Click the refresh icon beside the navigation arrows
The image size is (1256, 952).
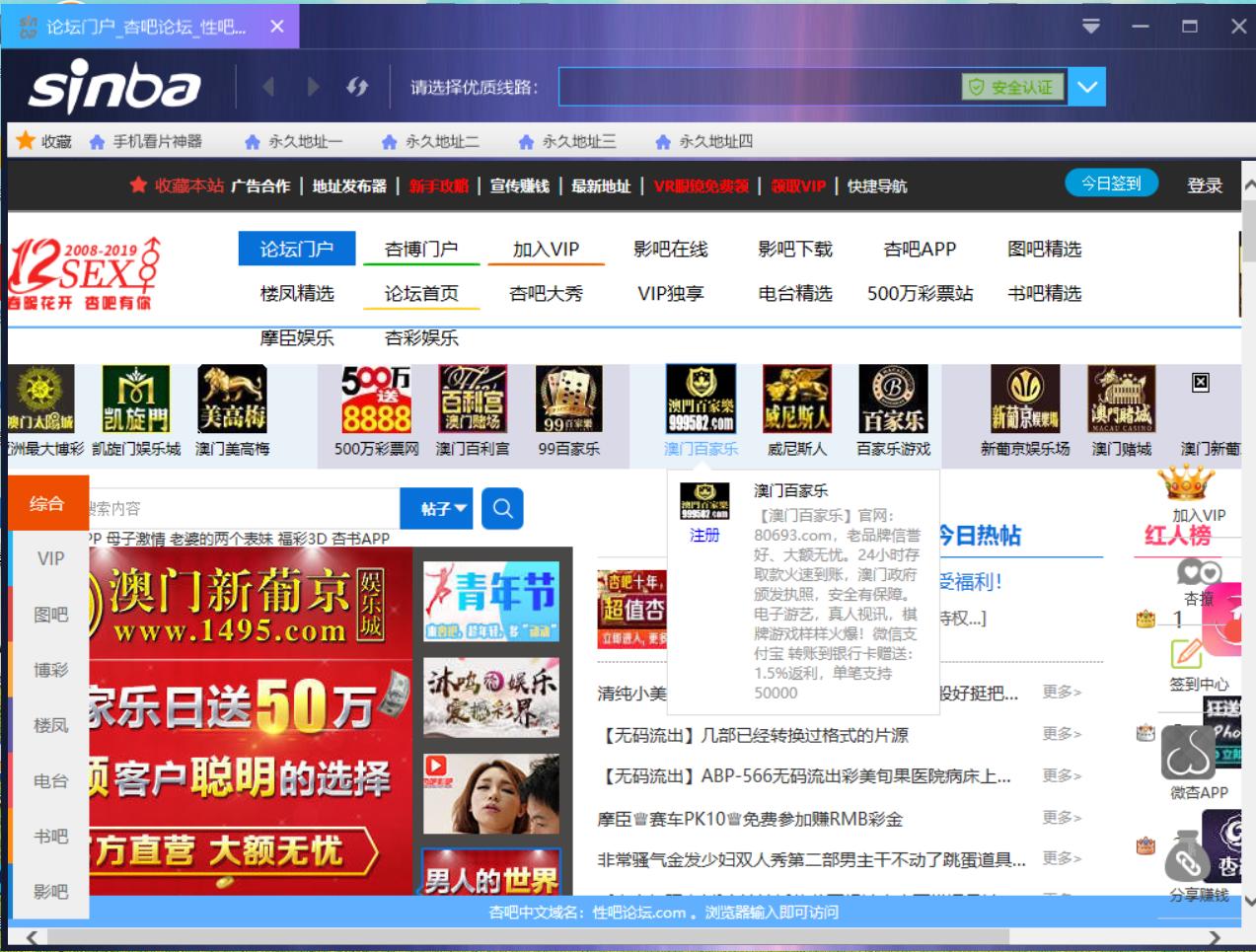pyautogui.click(x=357, y=87)
